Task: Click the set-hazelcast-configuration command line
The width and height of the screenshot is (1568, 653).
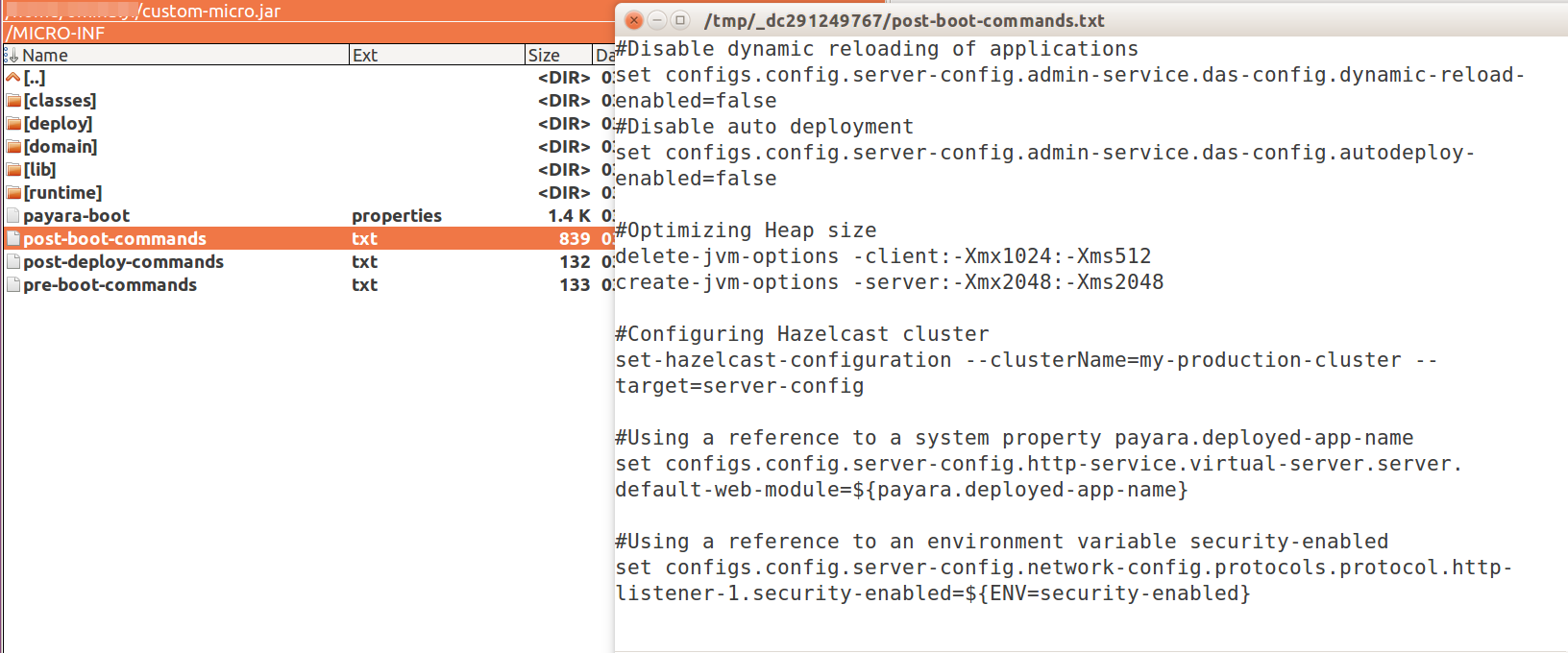Action: (1026, 360)
